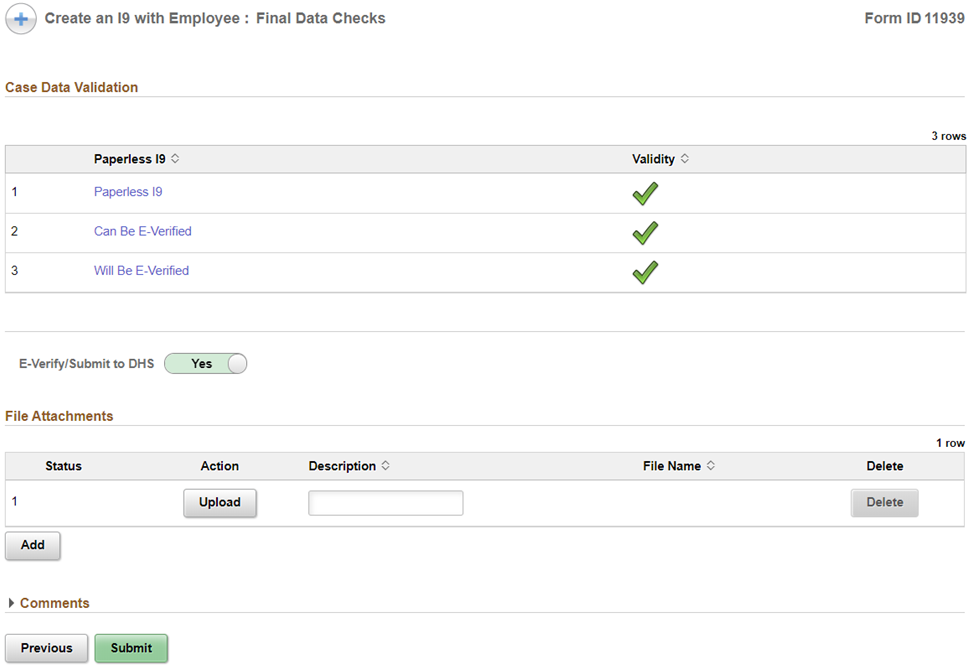
Task: Focus the attachment Description text field
Action: 385,503
